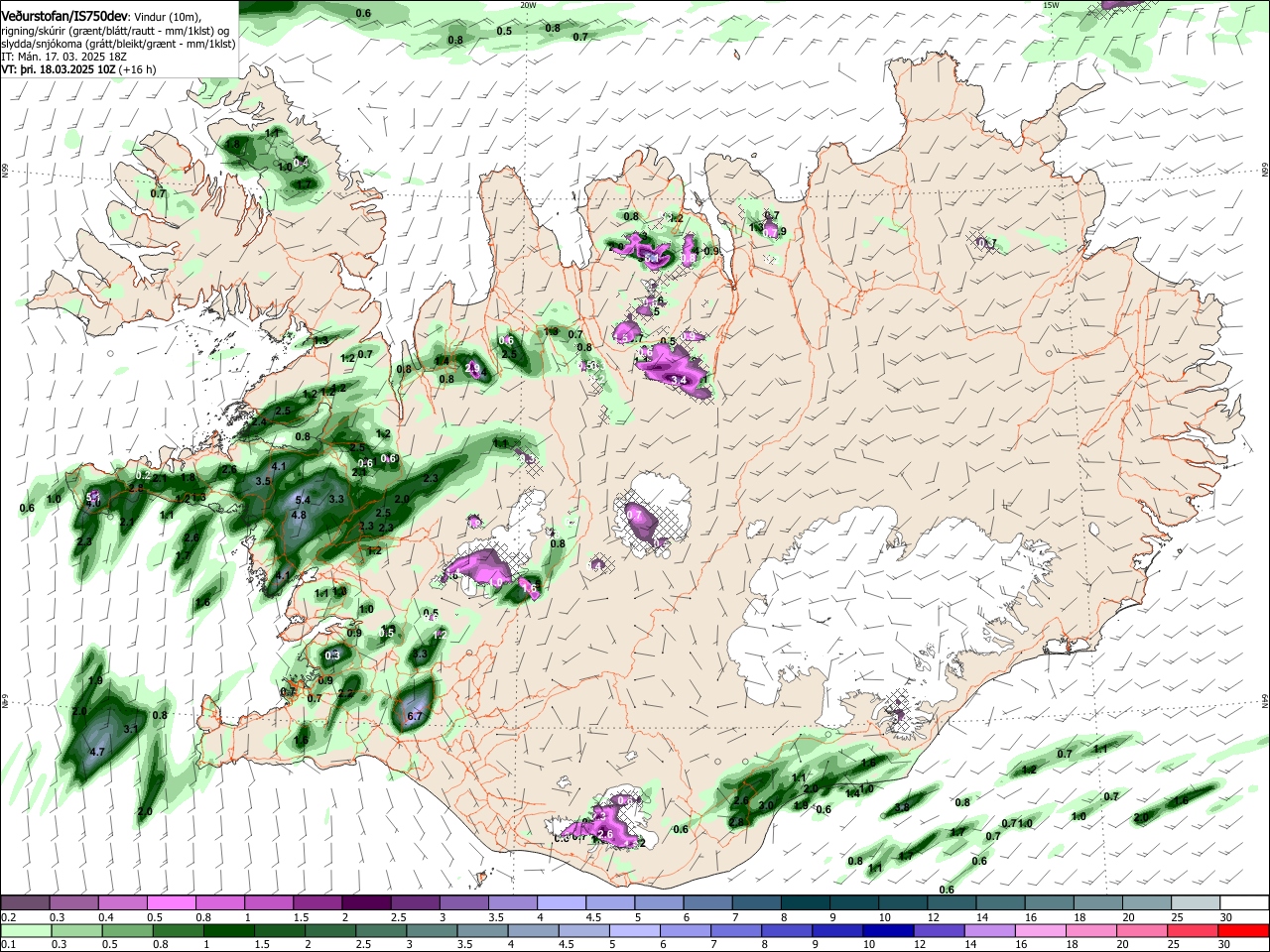This screenshot has width=1270, height=952.
Task: Select the 'rigning/skúrir' legend description line
Action: (115, 30)
